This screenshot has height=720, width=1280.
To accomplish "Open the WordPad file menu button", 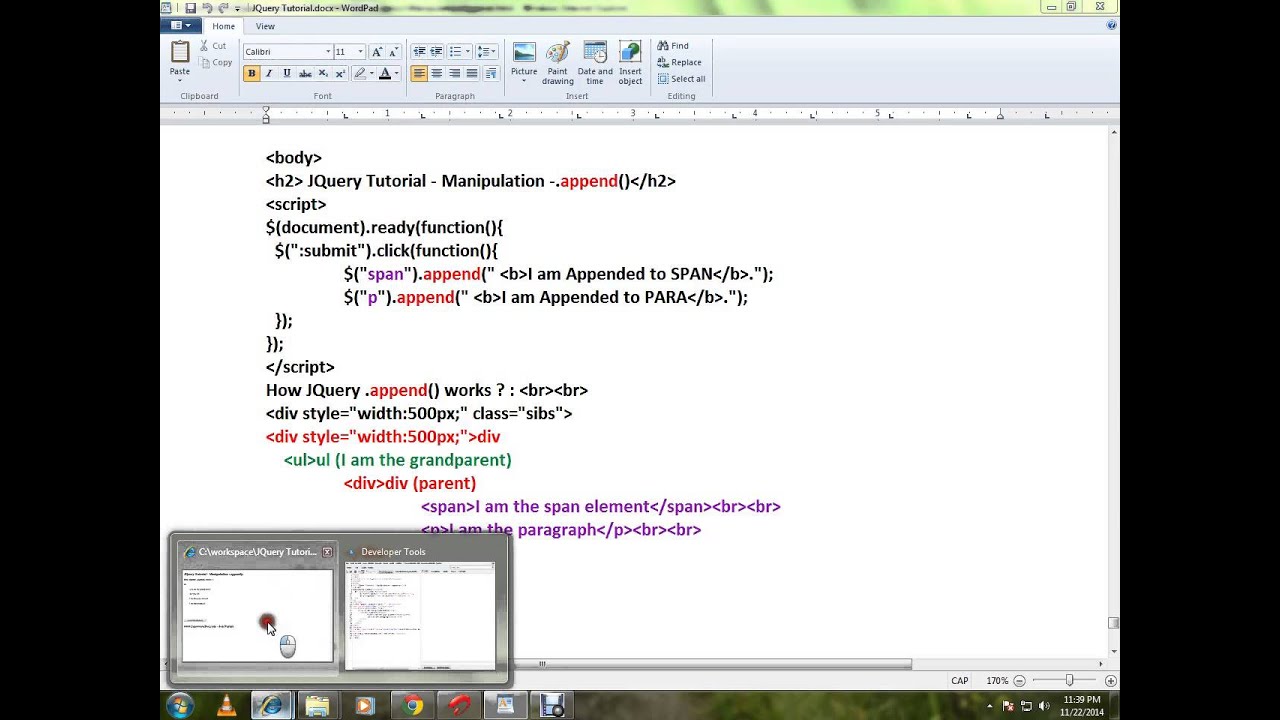I will coord(181,26).
